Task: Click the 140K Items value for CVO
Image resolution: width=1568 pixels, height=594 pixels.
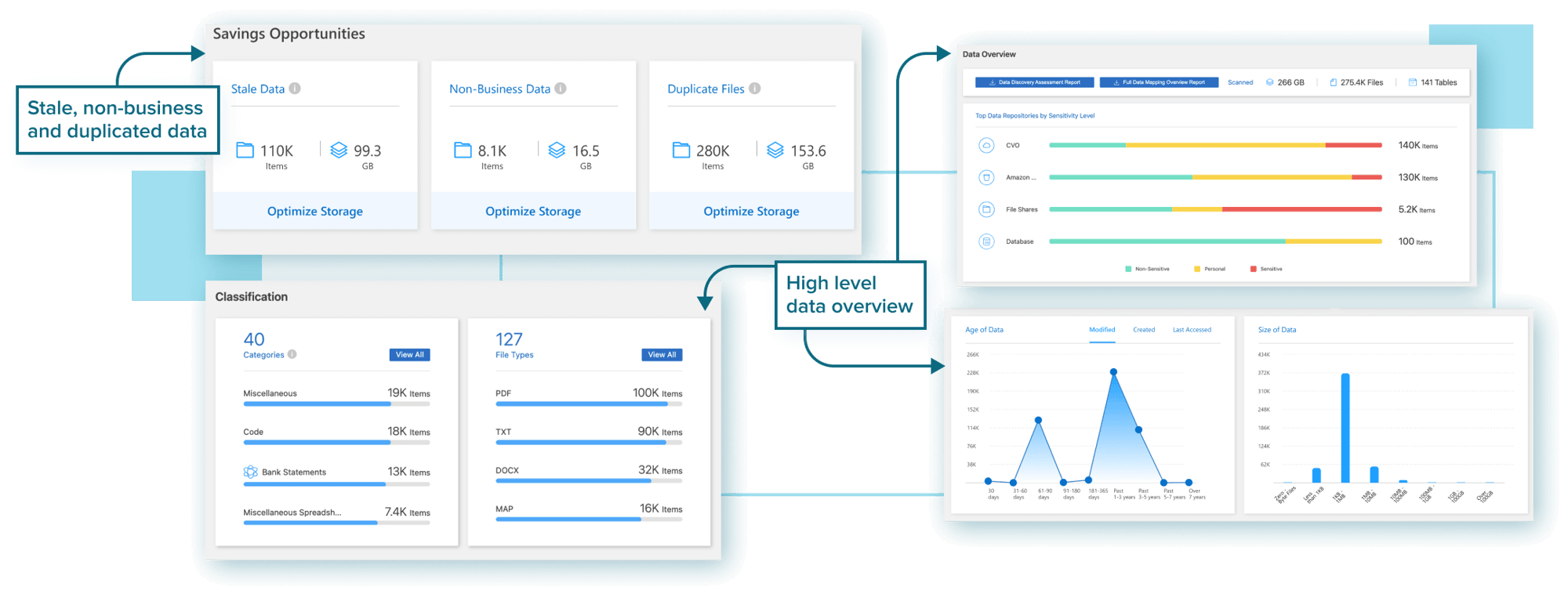Action: tap(1417, 145)
